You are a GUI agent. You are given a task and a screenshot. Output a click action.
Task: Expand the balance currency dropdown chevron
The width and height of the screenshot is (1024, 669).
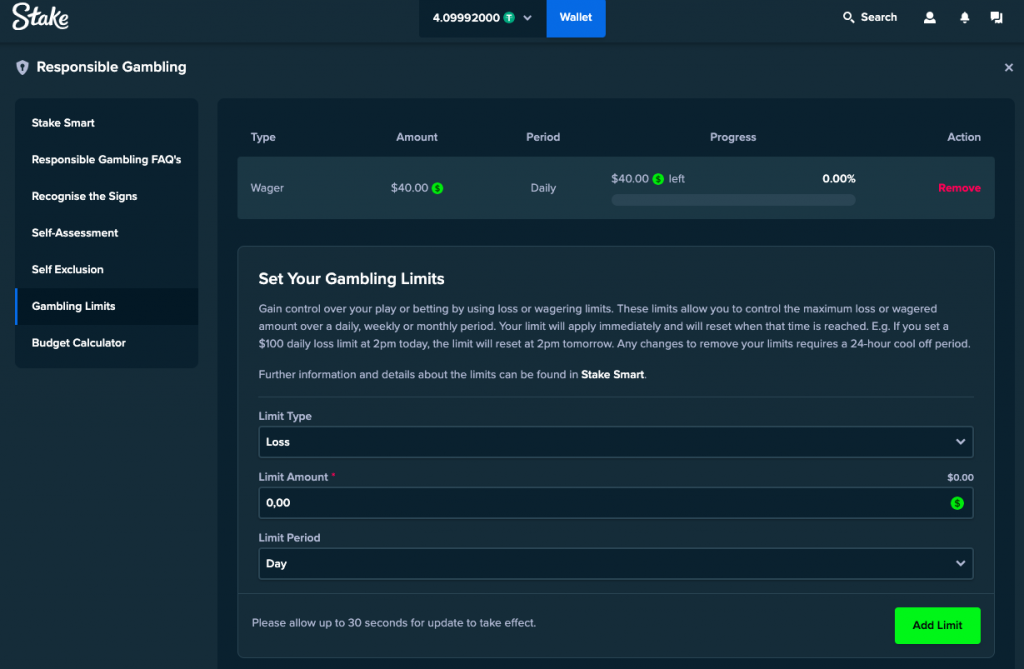527,18
